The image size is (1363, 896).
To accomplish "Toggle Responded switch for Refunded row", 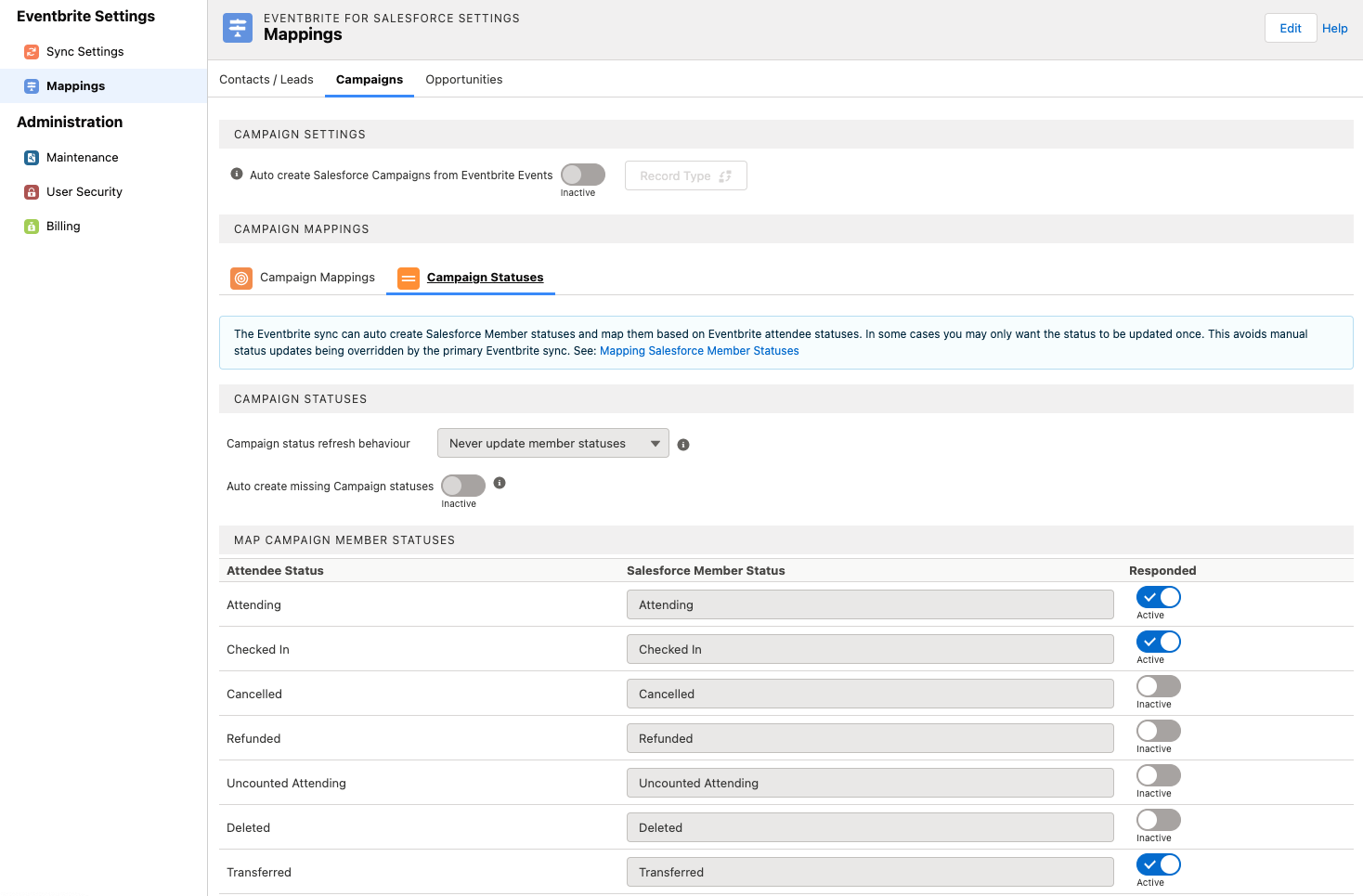I will coord(1159,731).
